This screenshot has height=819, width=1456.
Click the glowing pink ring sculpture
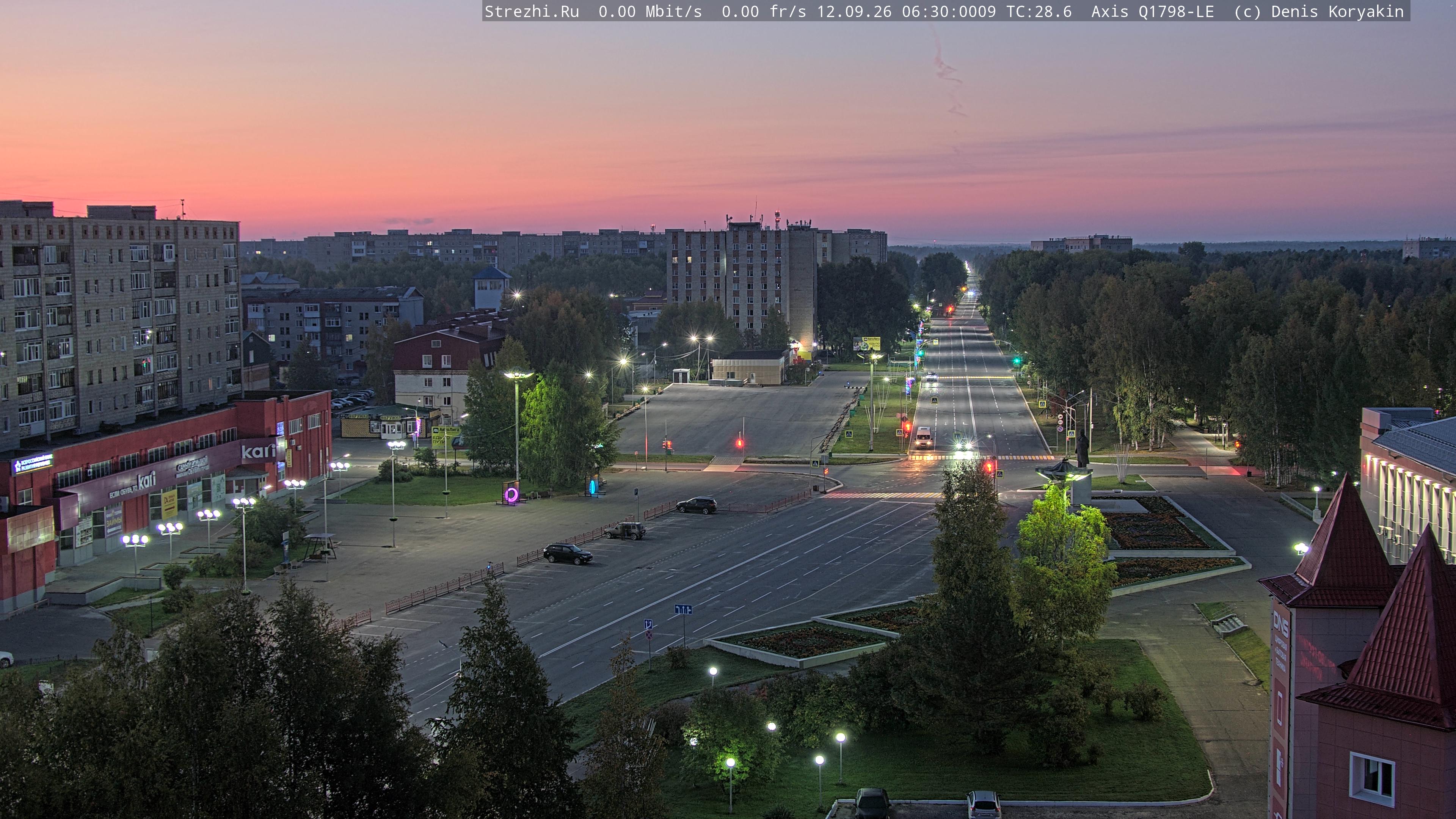click(511, 494)
